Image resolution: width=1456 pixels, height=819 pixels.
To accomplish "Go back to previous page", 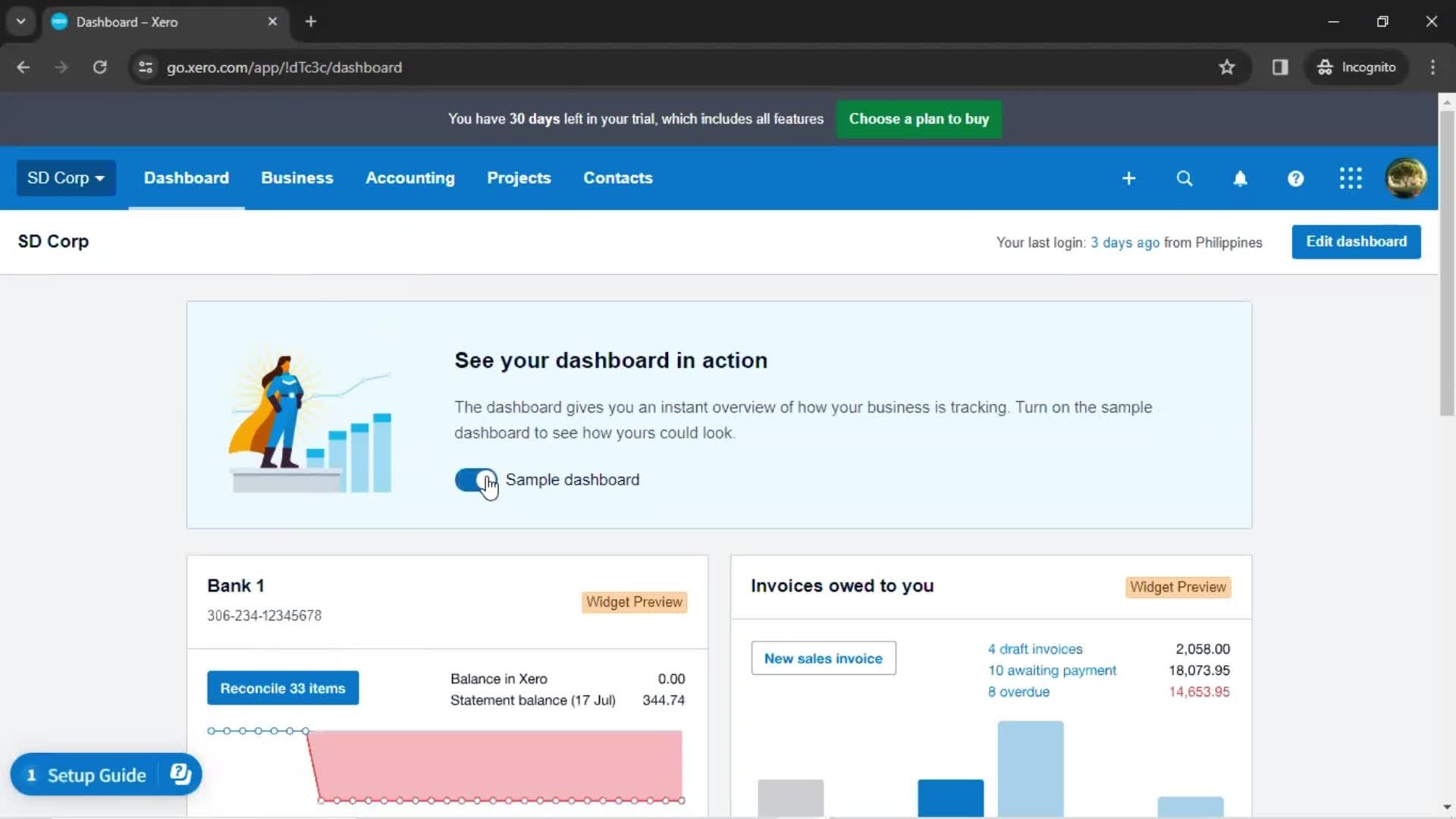I will pos(24,67).
